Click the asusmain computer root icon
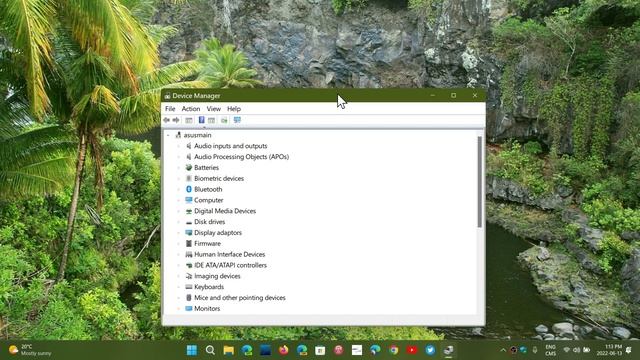The image size is (640, 360). pos(178,135)
